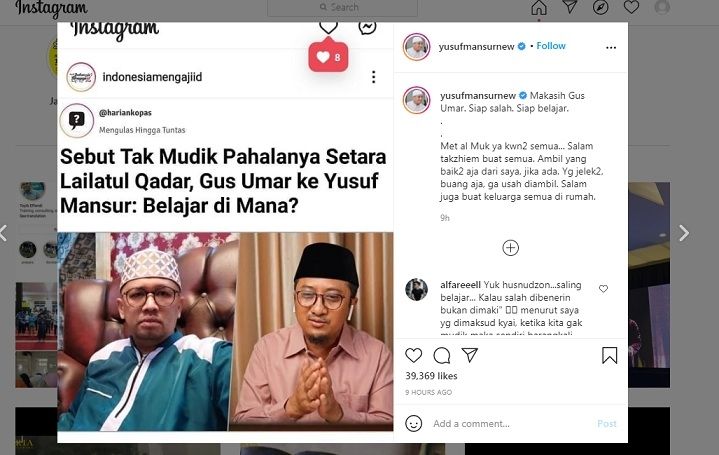Image resolution: width=719 pixels, height=455 pixels.
Task: Load more comments with plus circle
Action: tap(510, 248)
